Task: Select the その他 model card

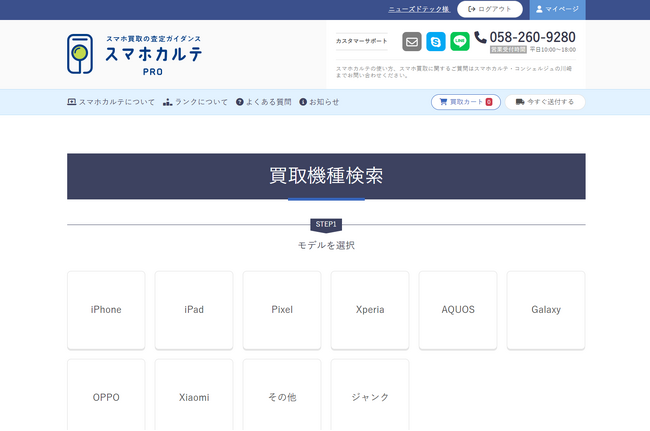Action: [282, 395]
